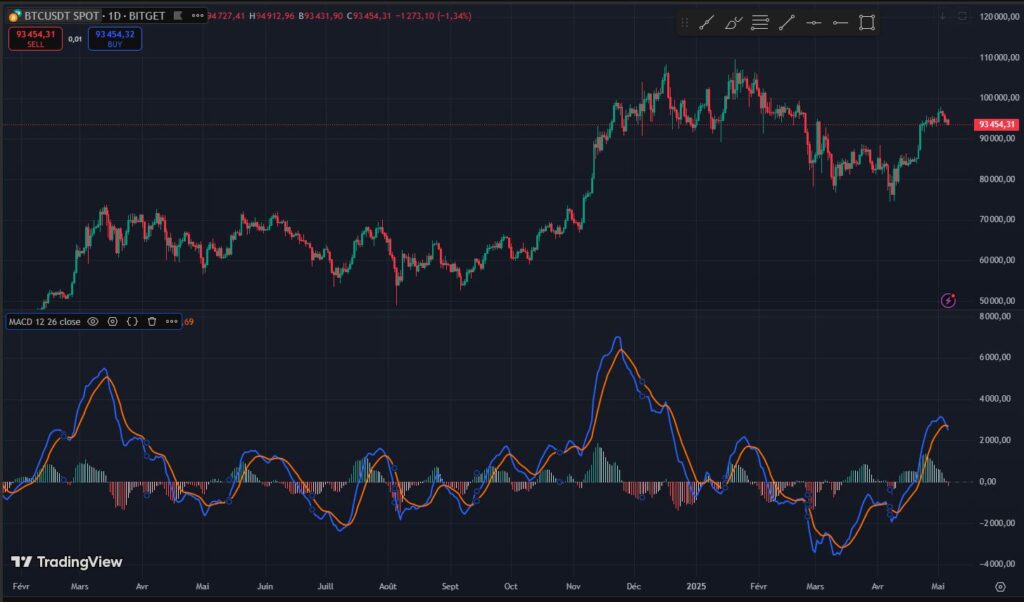Click the red current price label on axis

tap(995, 125)
